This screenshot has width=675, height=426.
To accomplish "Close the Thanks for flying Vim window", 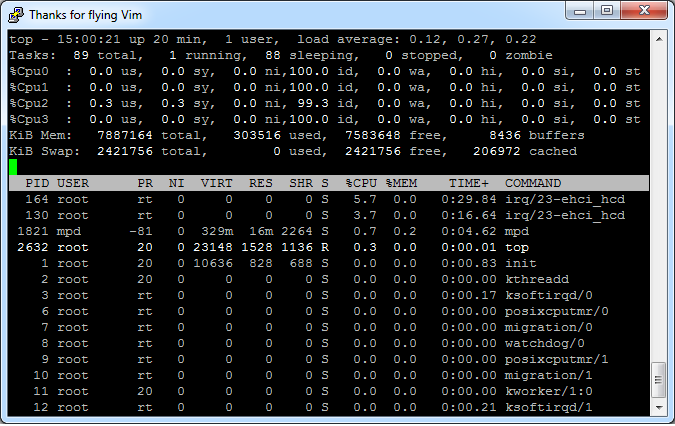I will [644, 11].
